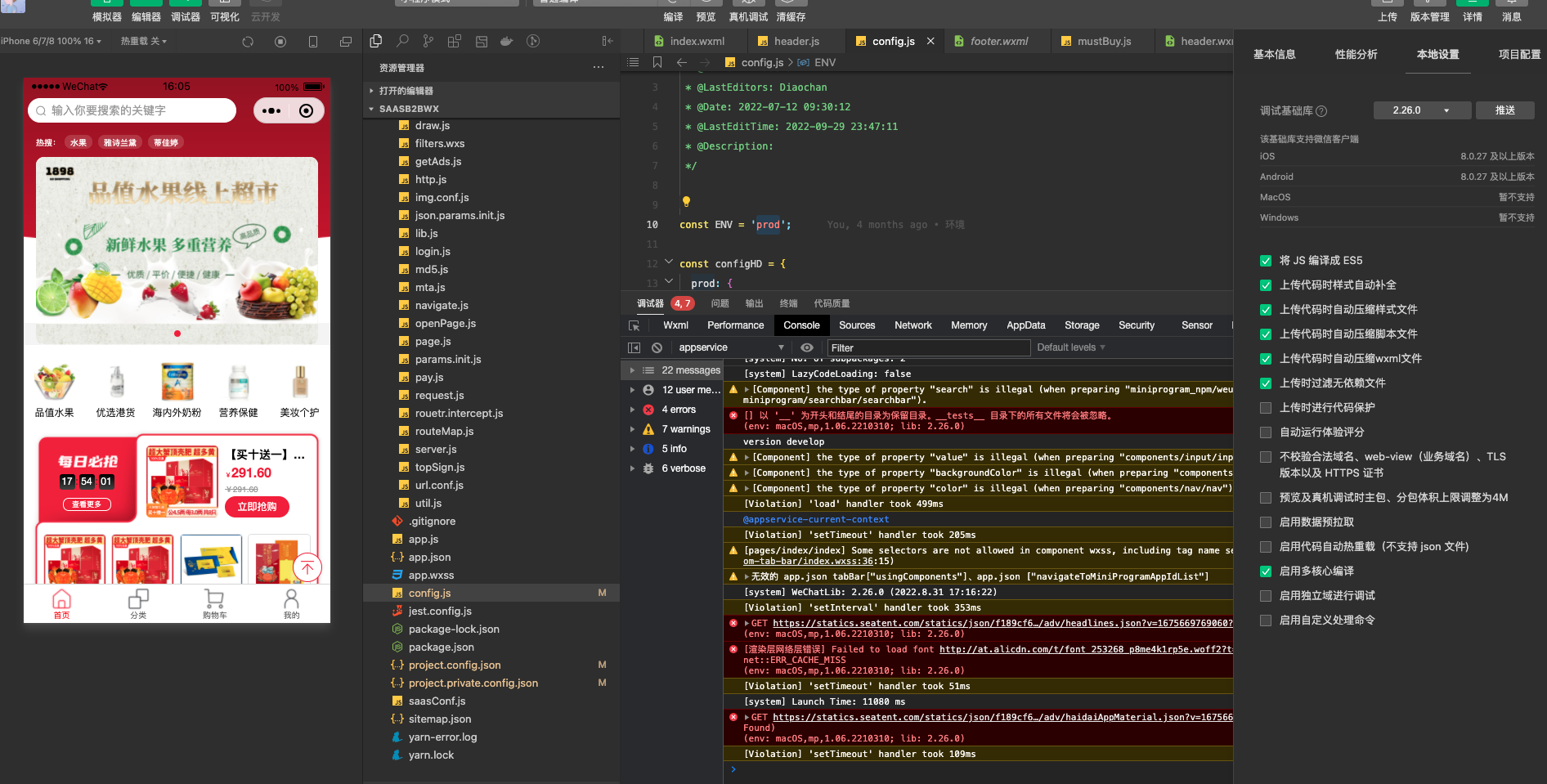Open the circular git graph icon
The height and width of the screenshot is (784, 1547).
533,41
